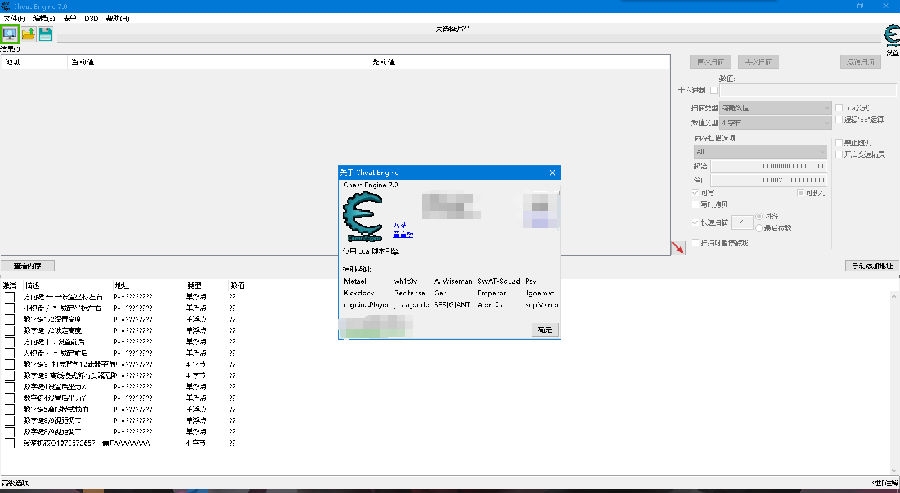
Task: Open the scan type dropdown
Action: point(775,108)
